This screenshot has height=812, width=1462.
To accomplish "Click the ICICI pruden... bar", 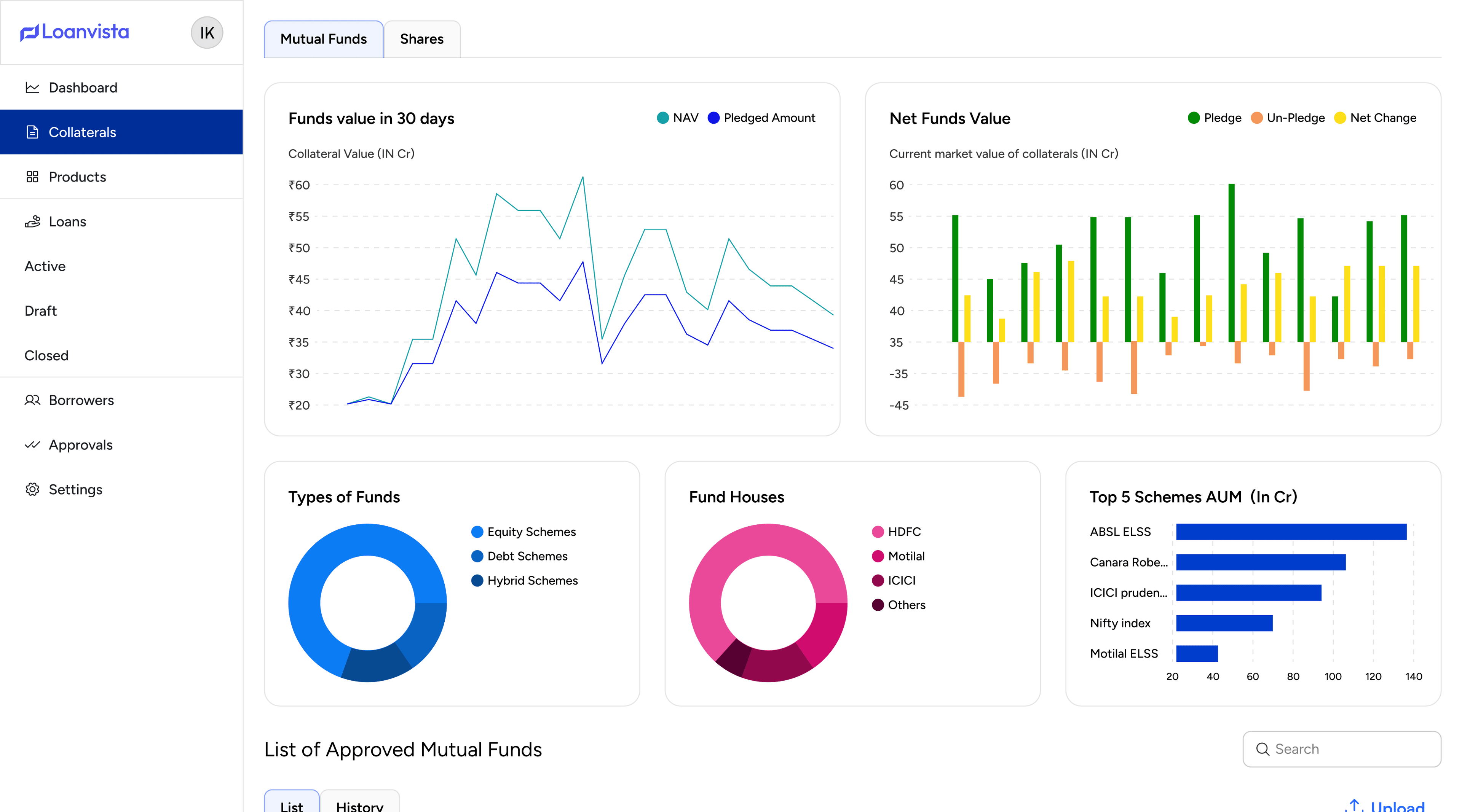I will (x=1249, y=592).
